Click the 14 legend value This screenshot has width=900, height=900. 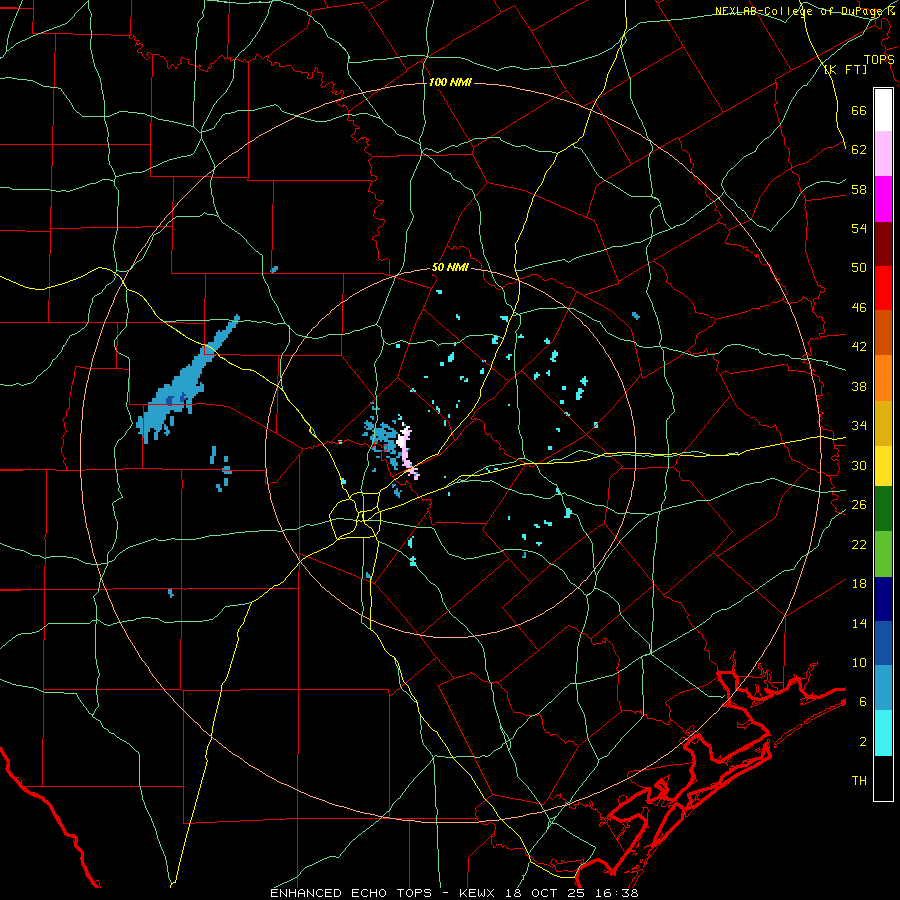pos(859,623)
